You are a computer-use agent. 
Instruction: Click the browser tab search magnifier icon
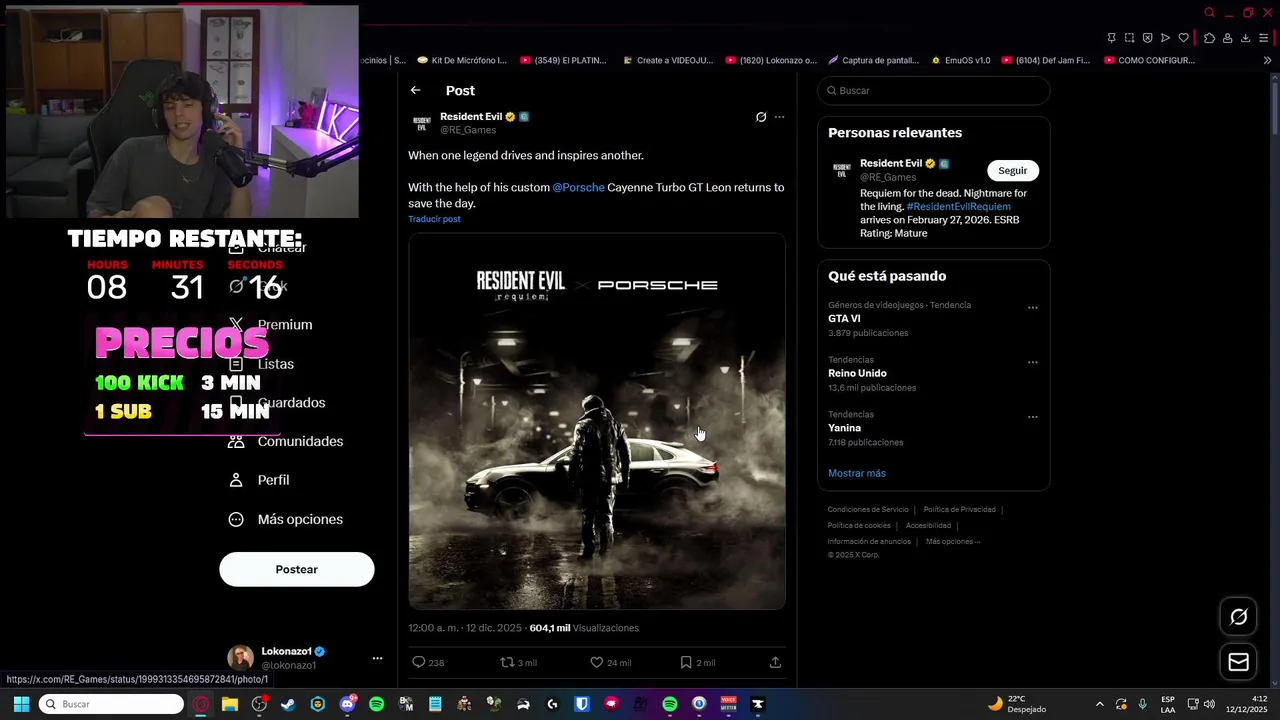click(x=1209, y=13)
